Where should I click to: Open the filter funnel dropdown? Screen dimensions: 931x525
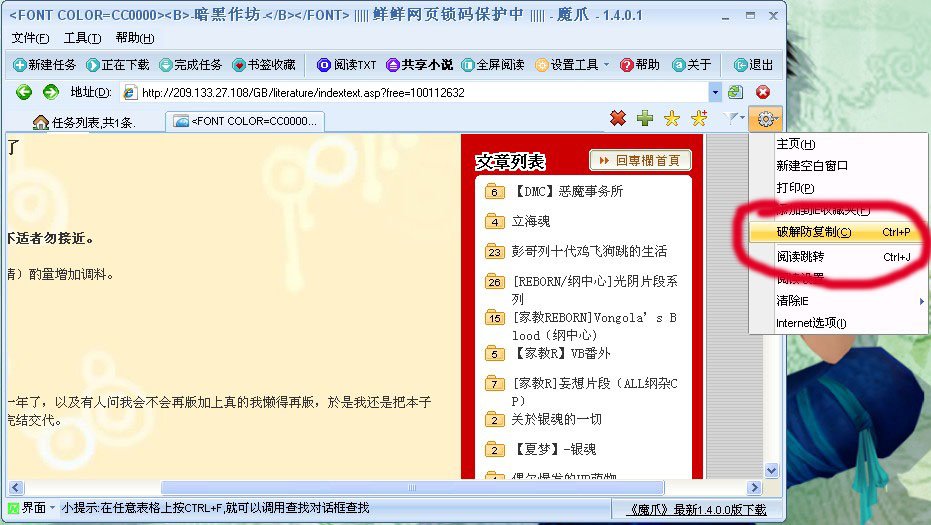click(734, 118)
